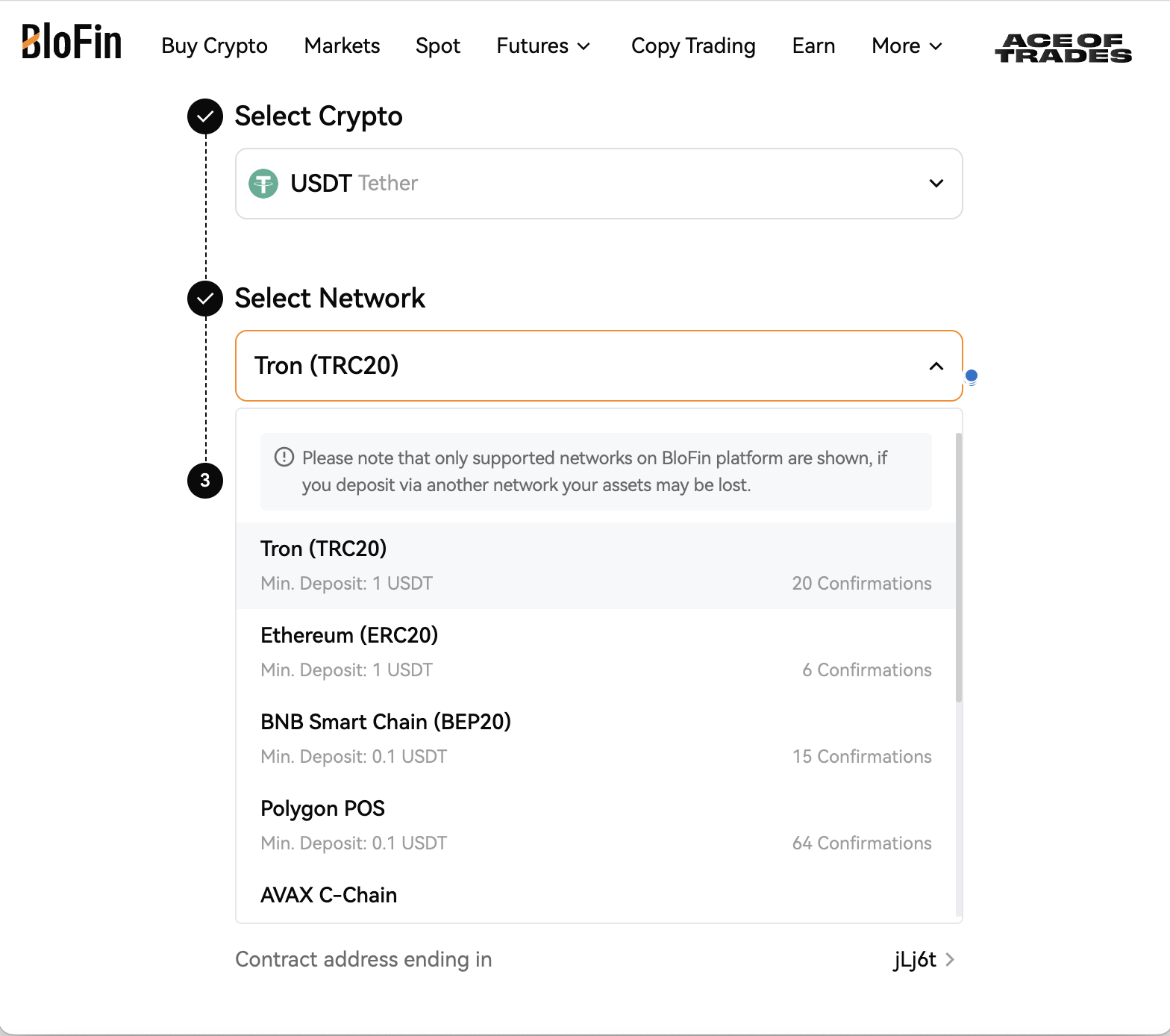This screenshot has height=1036, width=1170.
Task: Click '20 Confirmations' text
Action: [862, 584]
